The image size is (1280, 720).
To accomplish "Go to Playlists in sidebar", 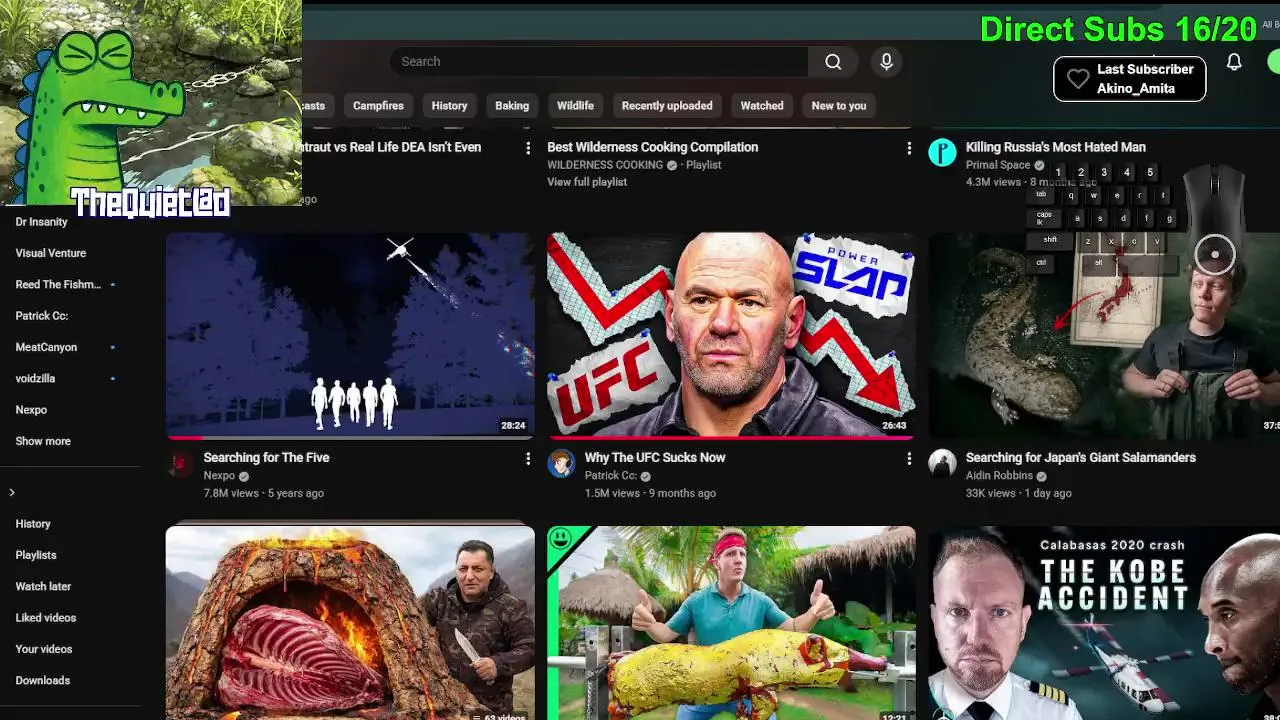I will tap(36, 555).
